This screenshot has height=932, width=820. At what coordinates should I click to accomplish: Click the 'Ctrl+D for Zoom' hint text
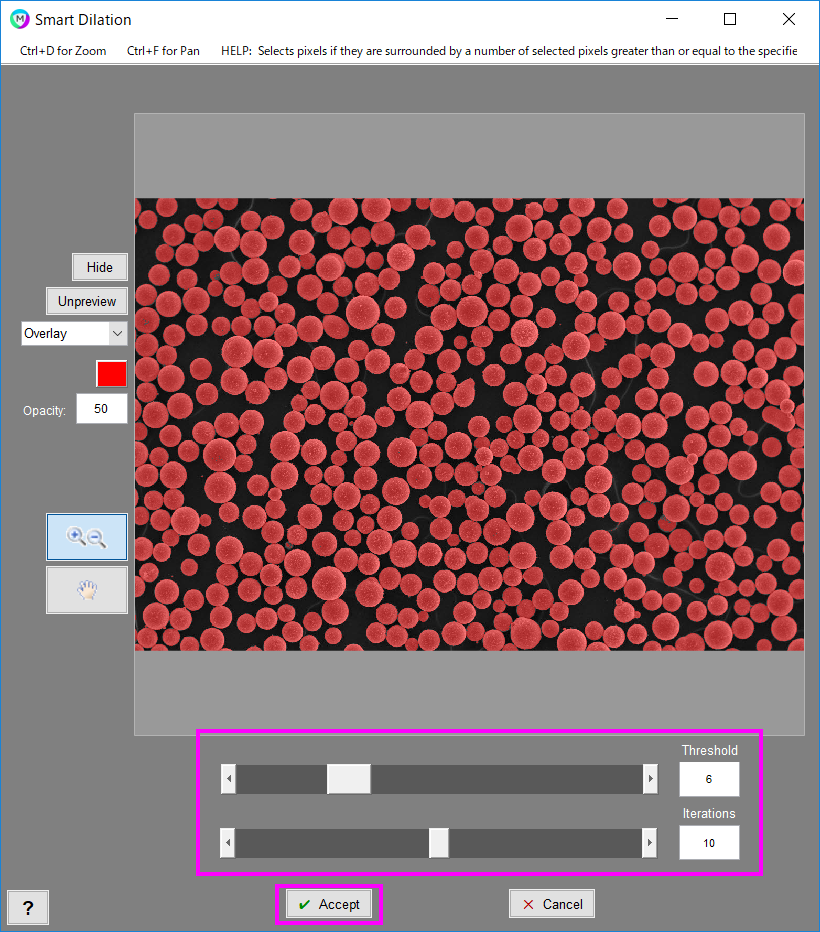click(63, 51)
